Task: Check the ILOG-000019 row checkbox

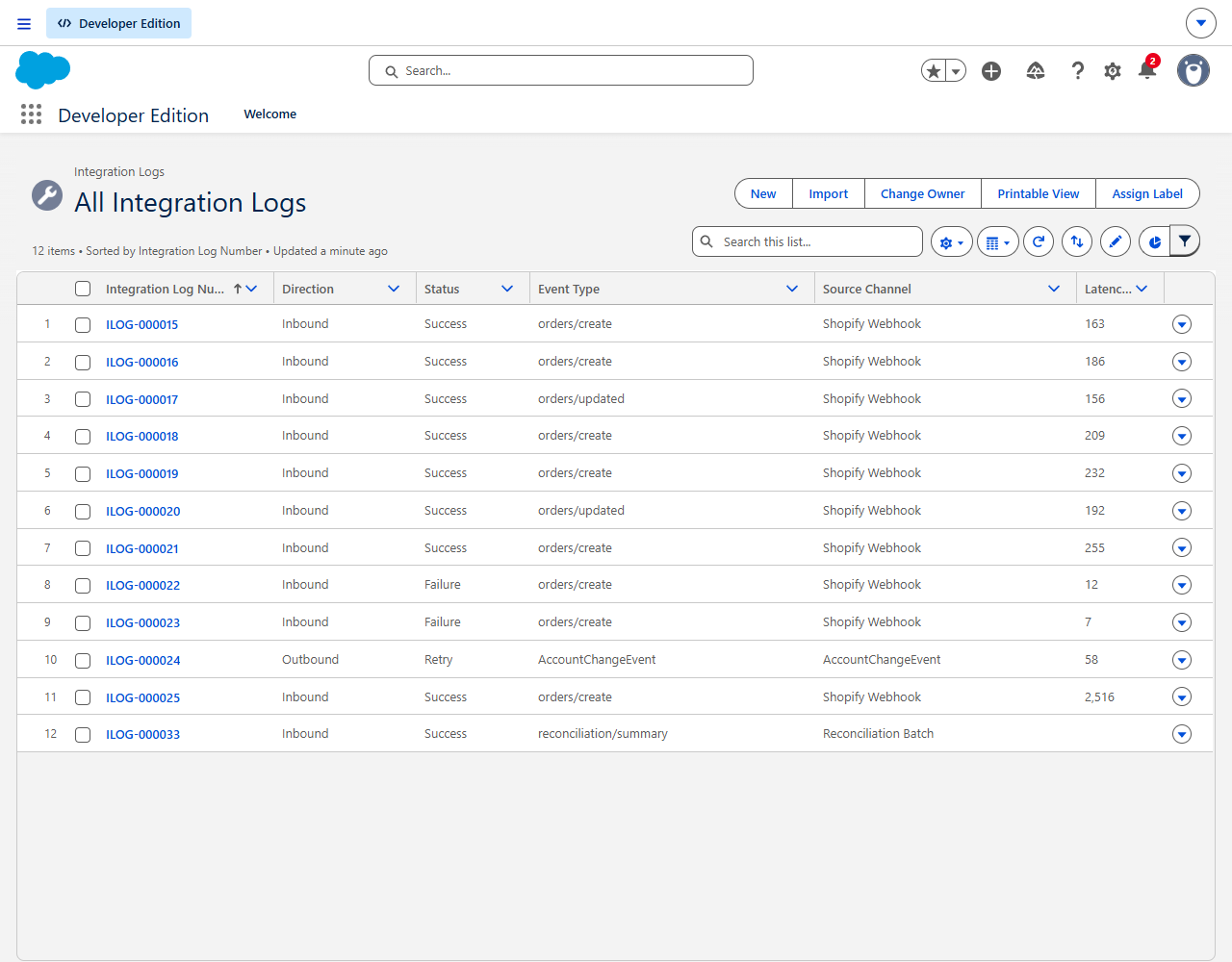Action: point(83,474)
